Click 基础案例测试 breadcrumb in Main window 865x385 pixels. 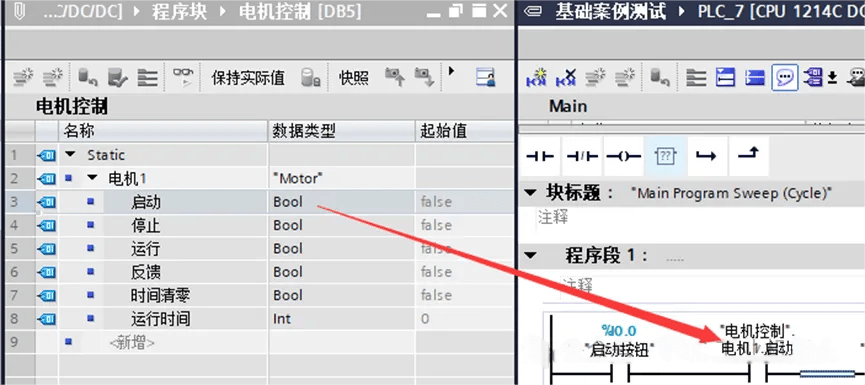click(611, 12)
